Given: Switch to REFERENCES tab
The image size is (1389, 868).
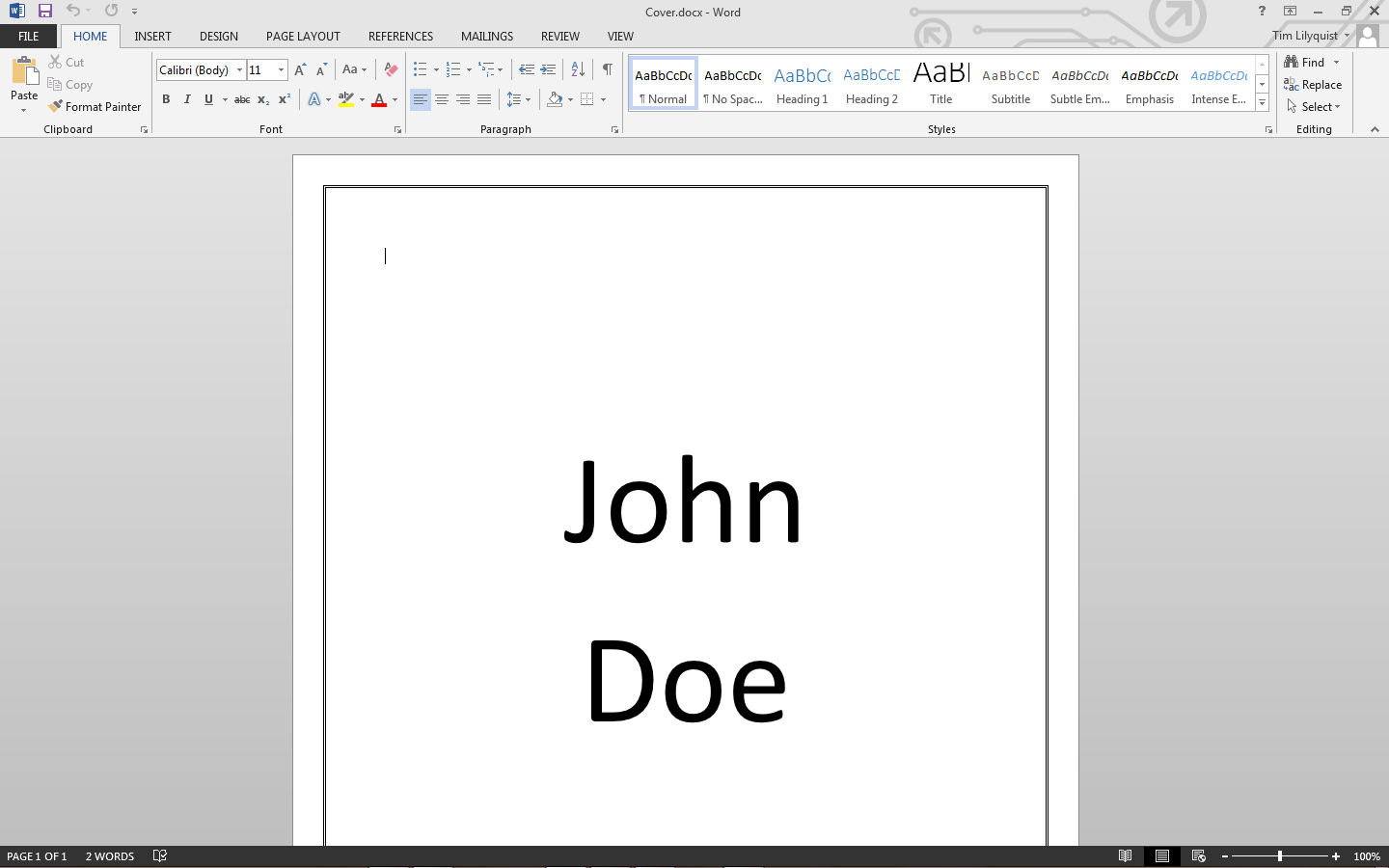Looking at the screenshot, I should pos(400,36).
